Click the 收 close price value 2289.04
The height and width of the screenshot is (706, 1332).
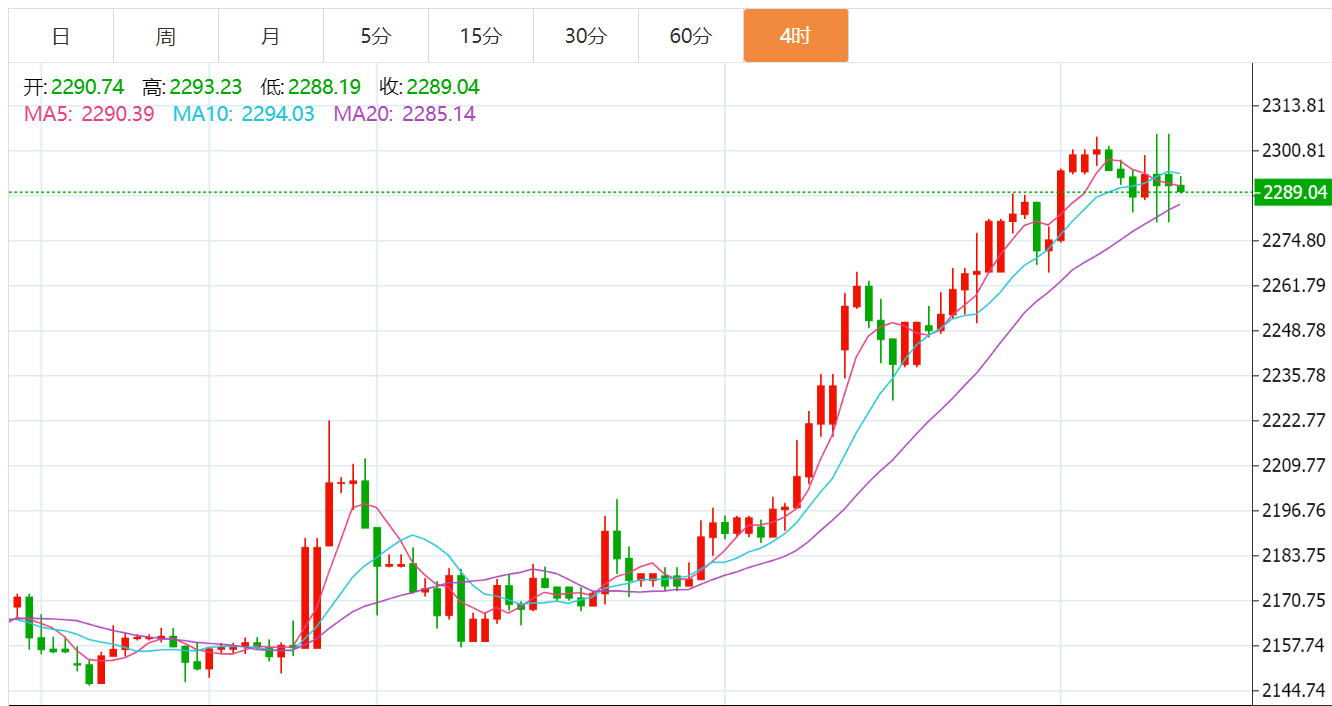pos(443,87)
